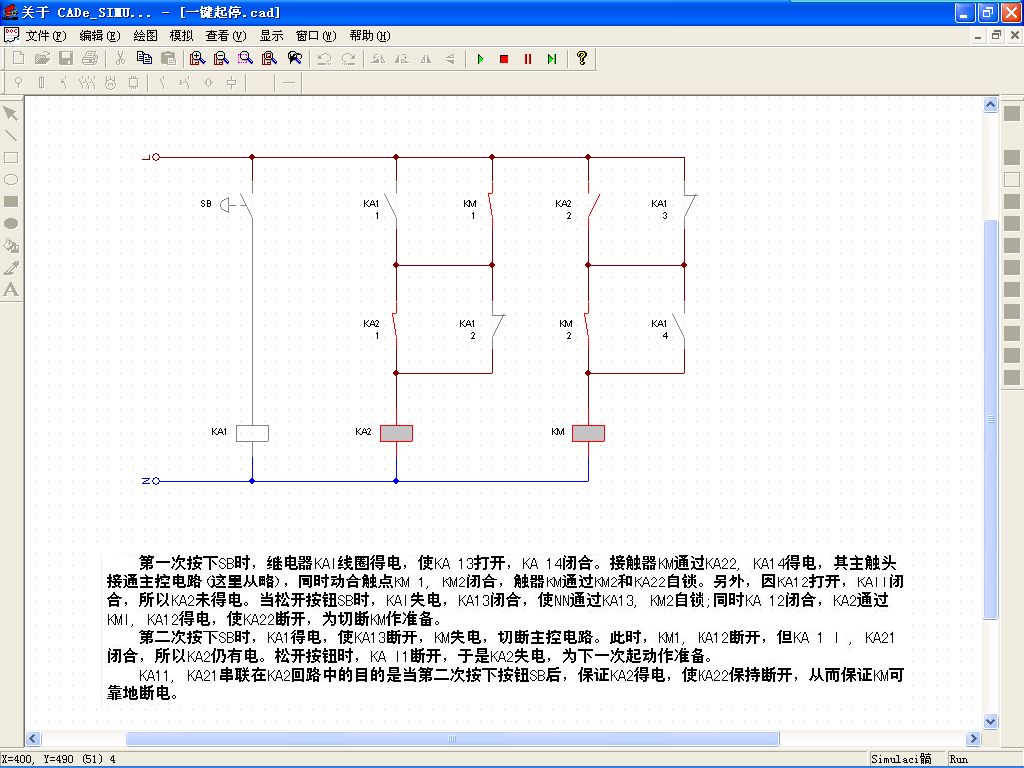
Task: Rotate the component right
Action: pos(402,59)
